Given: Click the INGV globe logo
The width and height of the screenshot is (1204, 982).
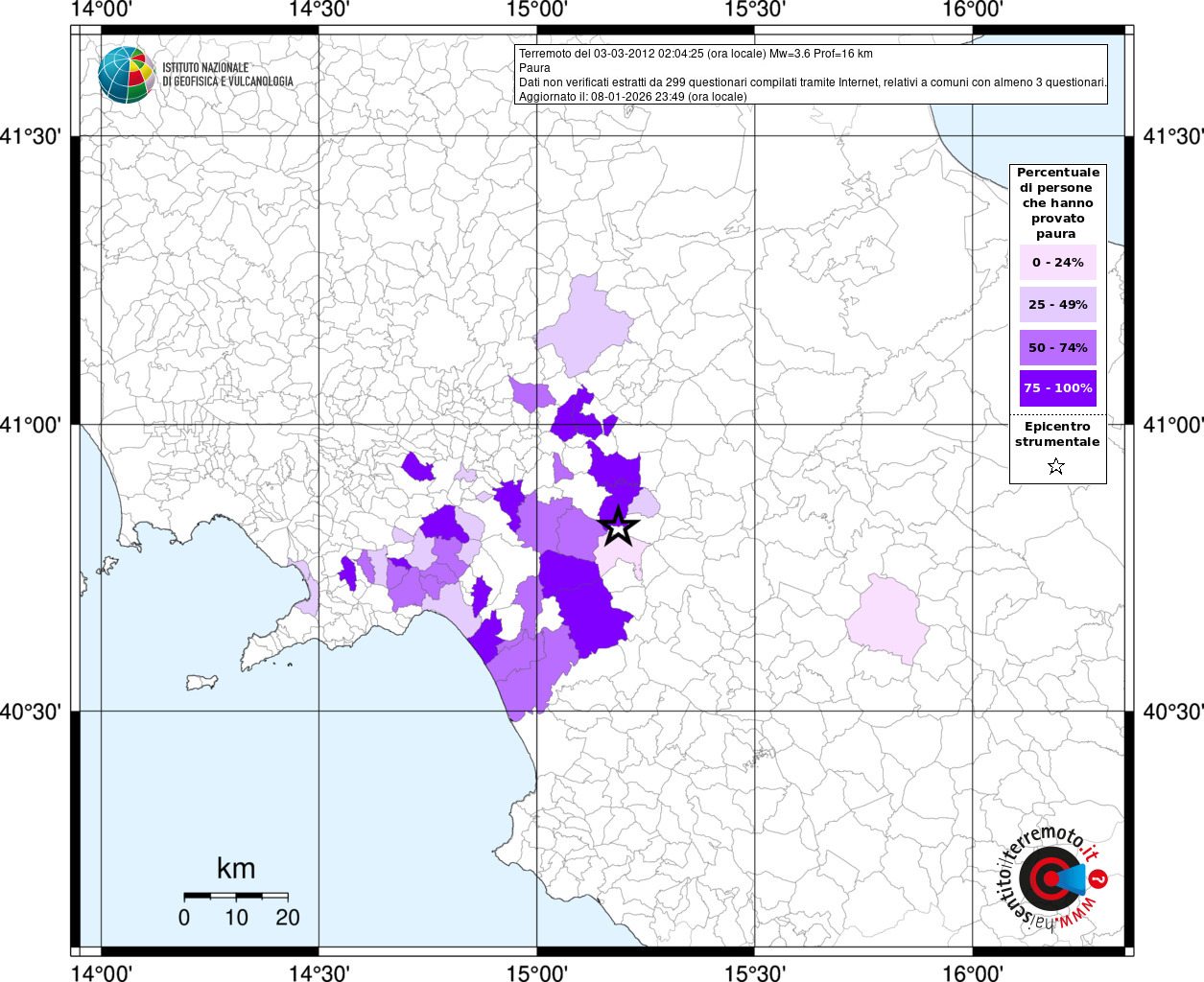Looking at the screenshot, I should 126,74.
